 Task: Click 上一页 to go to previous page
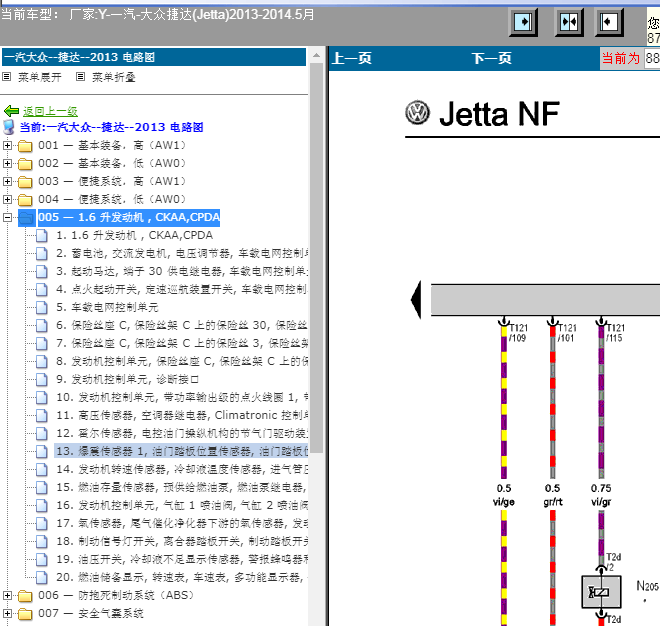click(x=352, y=58)
